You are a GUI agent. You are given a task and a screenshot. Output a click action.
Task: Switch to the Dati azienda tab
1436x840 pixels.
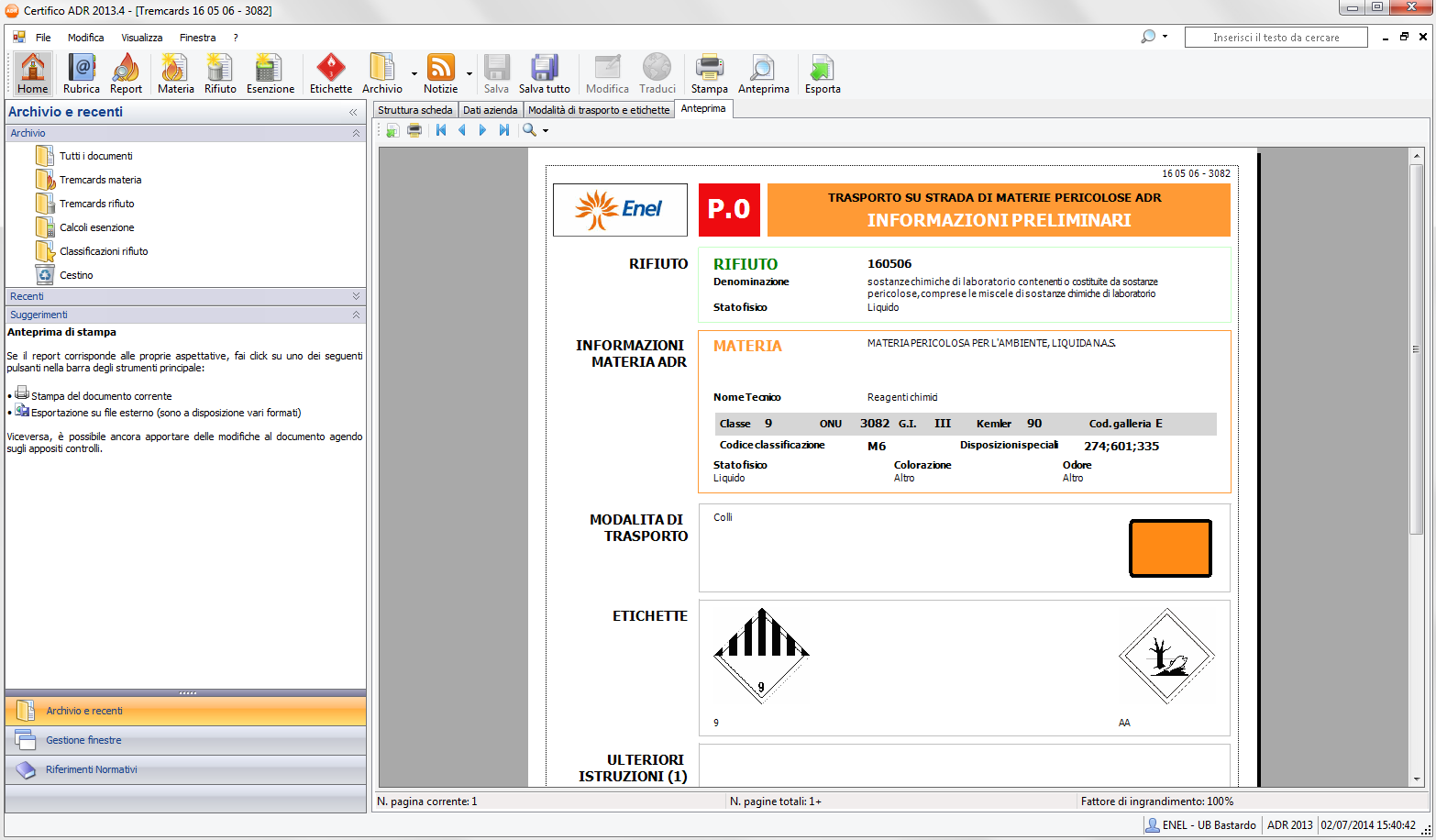point(490,110)
